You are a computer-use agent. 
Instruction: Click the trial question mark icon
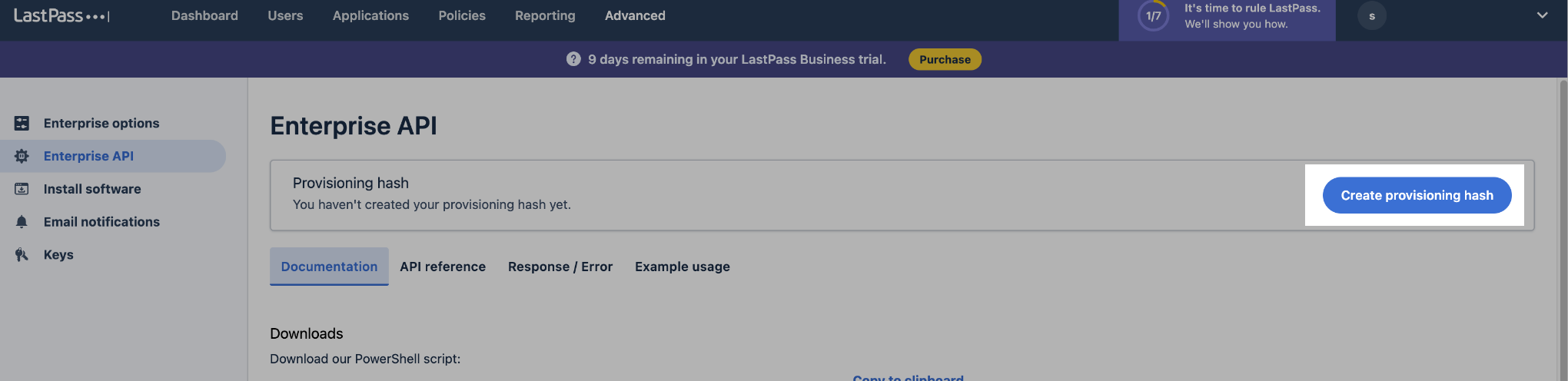573,59
